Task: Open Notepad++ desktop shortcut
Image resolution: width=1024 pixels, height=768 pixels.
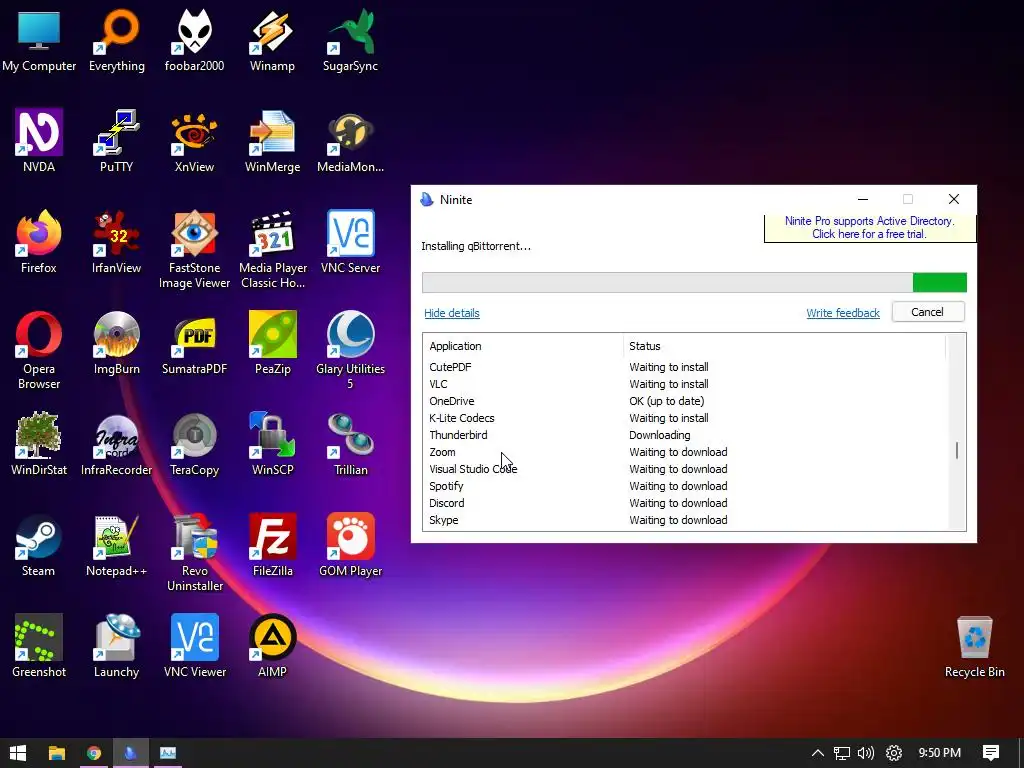Action: pyautogui.click(x=116, y=545)
